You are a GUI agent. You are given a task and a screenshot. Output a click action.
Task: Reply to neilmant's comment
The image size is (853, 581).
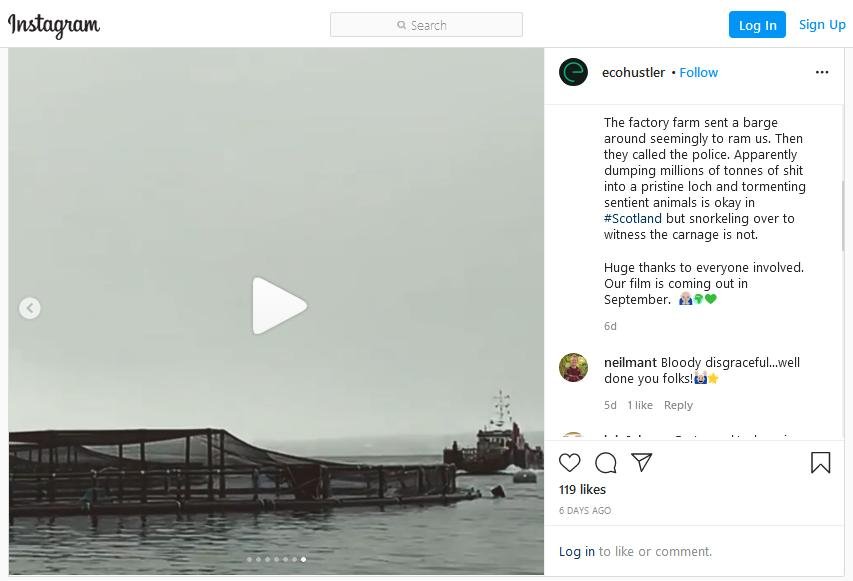[679, 405]
